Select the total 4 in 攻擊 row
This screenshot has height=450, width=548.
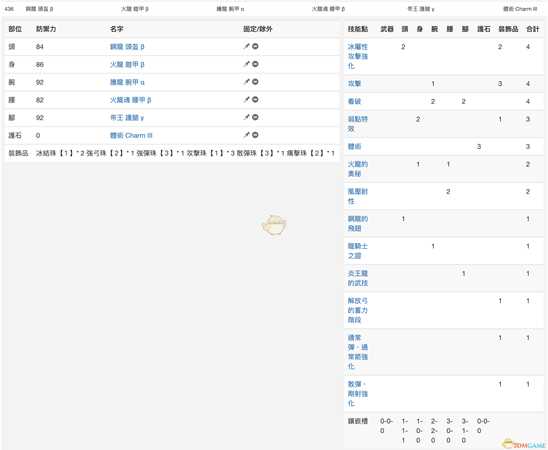[x=528, y=84]
